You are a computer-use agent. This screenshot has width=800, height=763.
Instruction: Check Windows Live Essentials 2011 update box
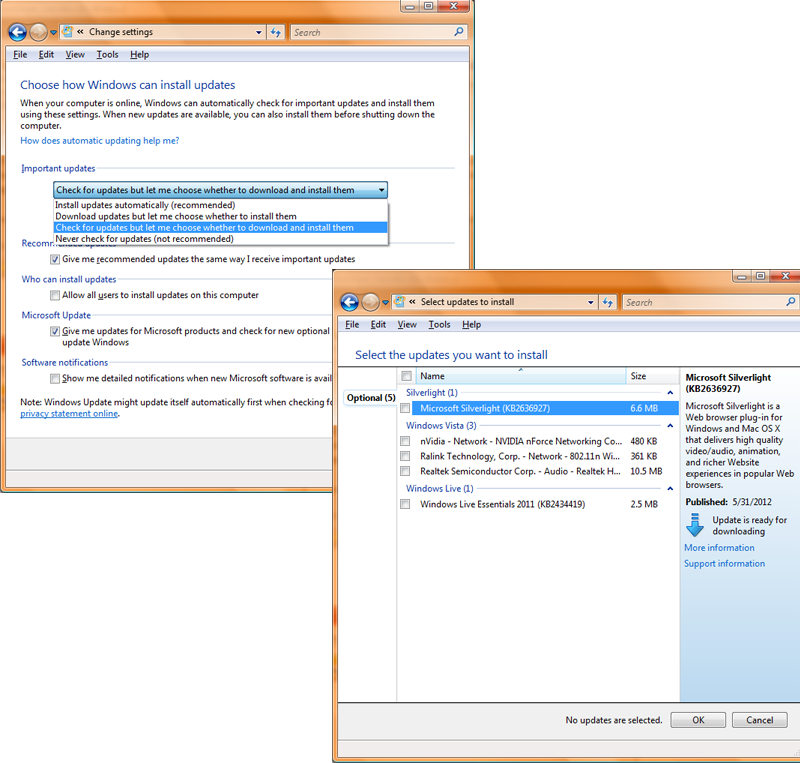405,504
